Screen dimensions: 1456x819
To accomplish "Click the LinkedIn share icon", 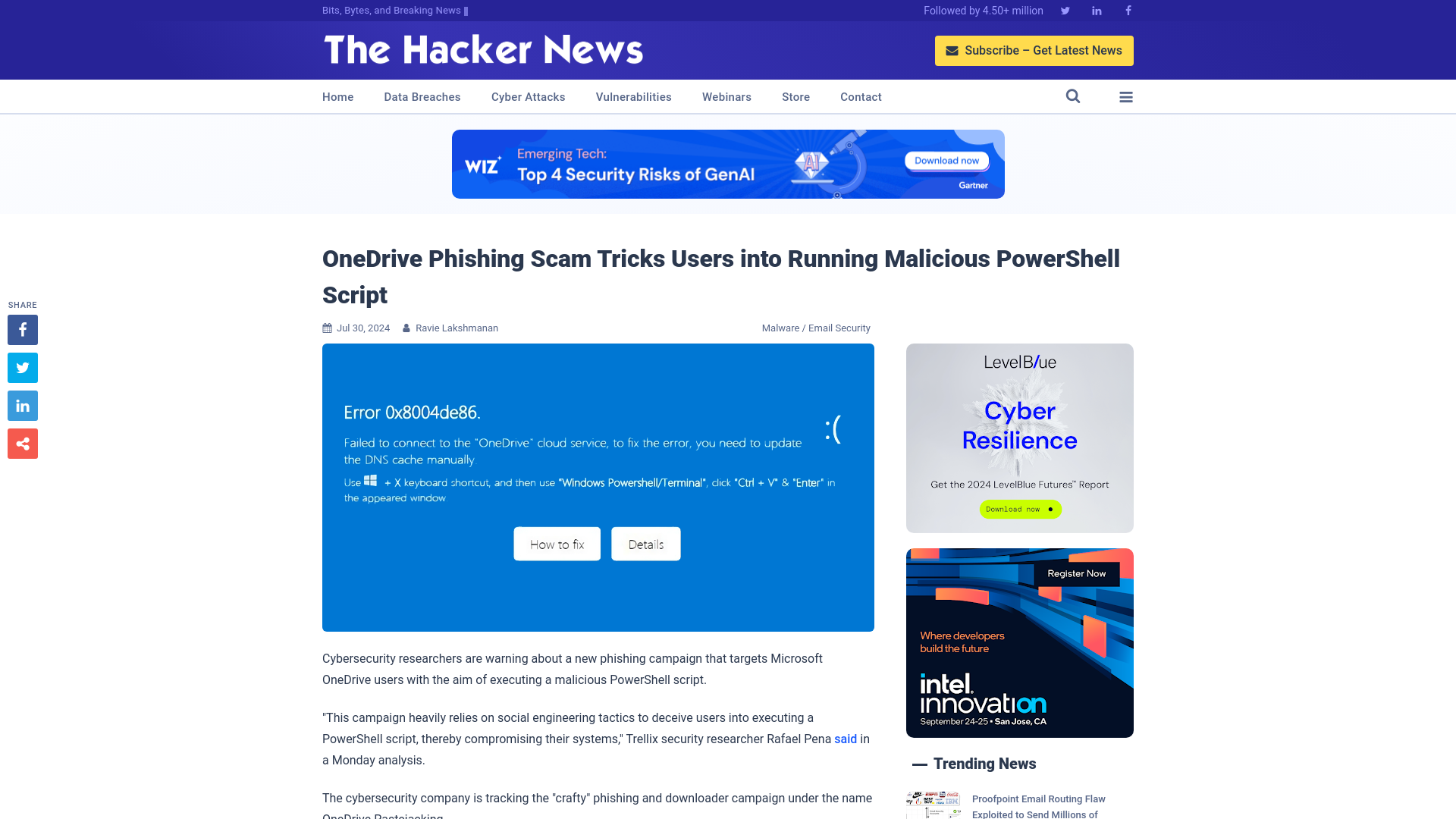I will coord(22,406).
